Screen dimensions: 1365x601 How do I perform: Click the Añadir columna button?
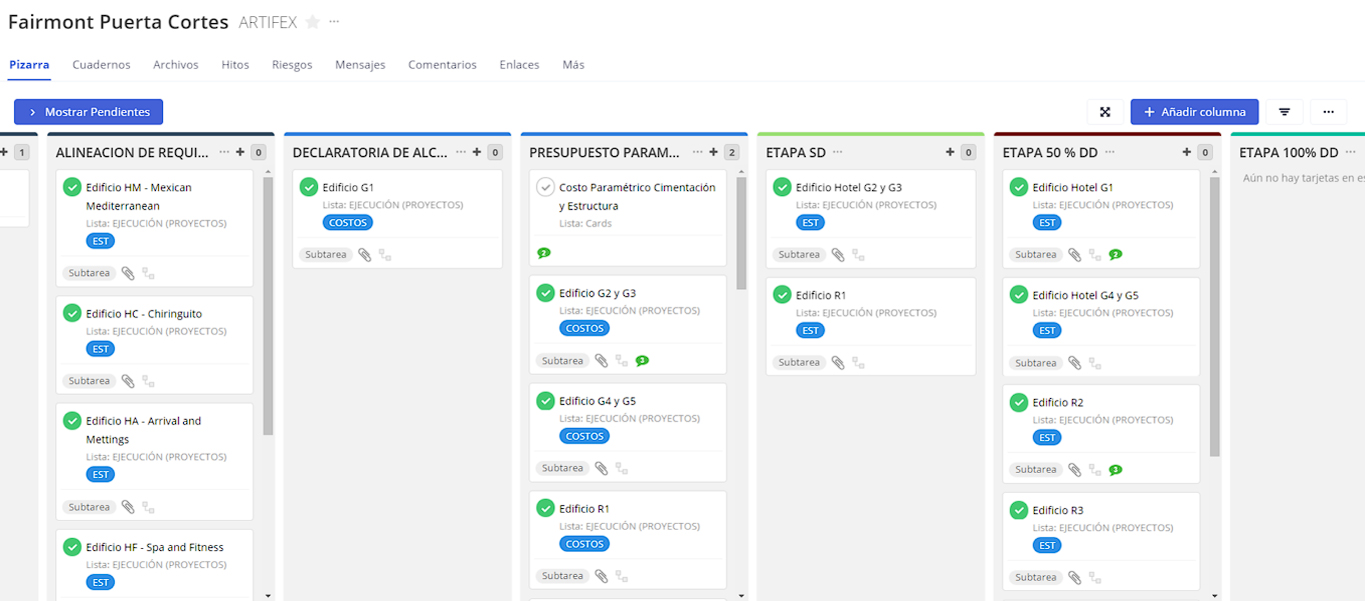[x=1194, y=112]
